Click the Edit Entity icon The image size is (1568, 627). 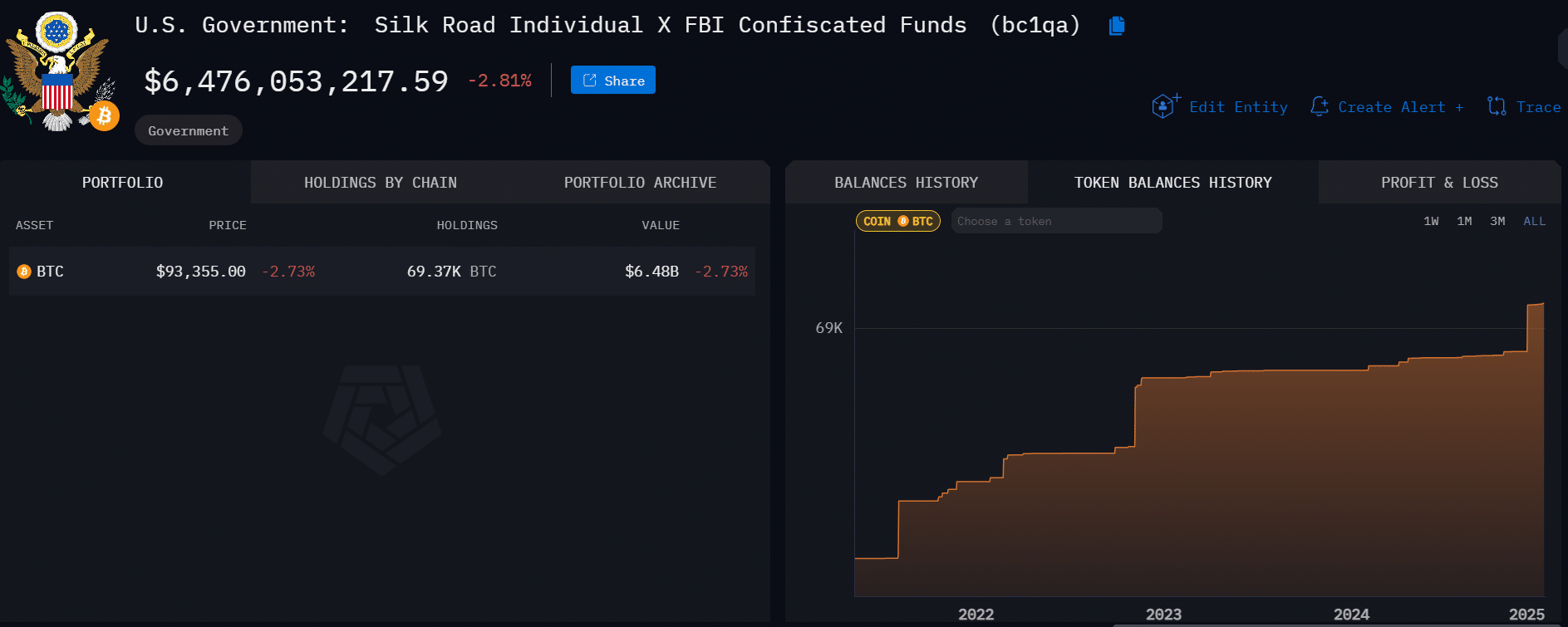(1164, 106)
